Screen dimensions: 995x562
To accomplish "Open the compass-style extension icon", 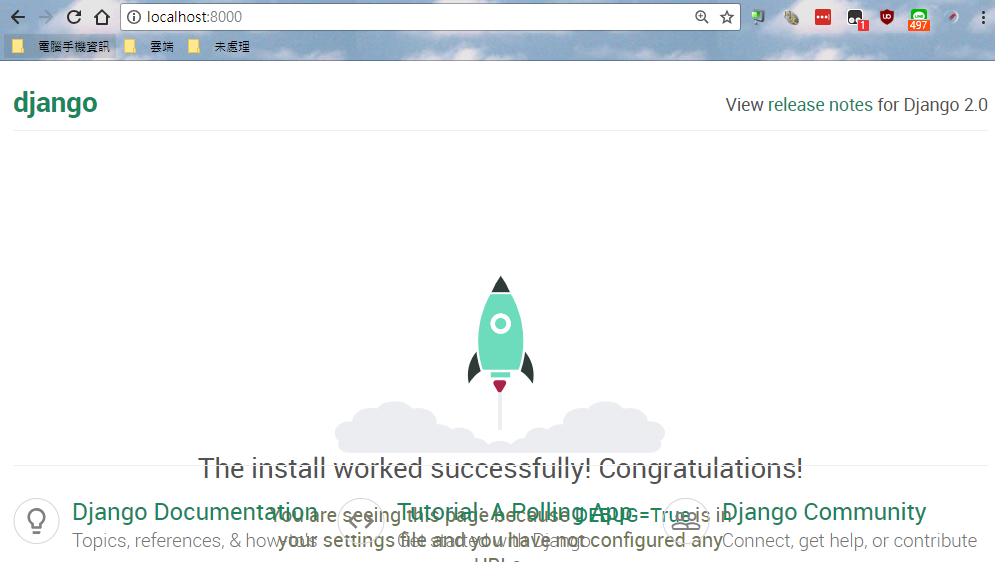I will pos(951,17).
